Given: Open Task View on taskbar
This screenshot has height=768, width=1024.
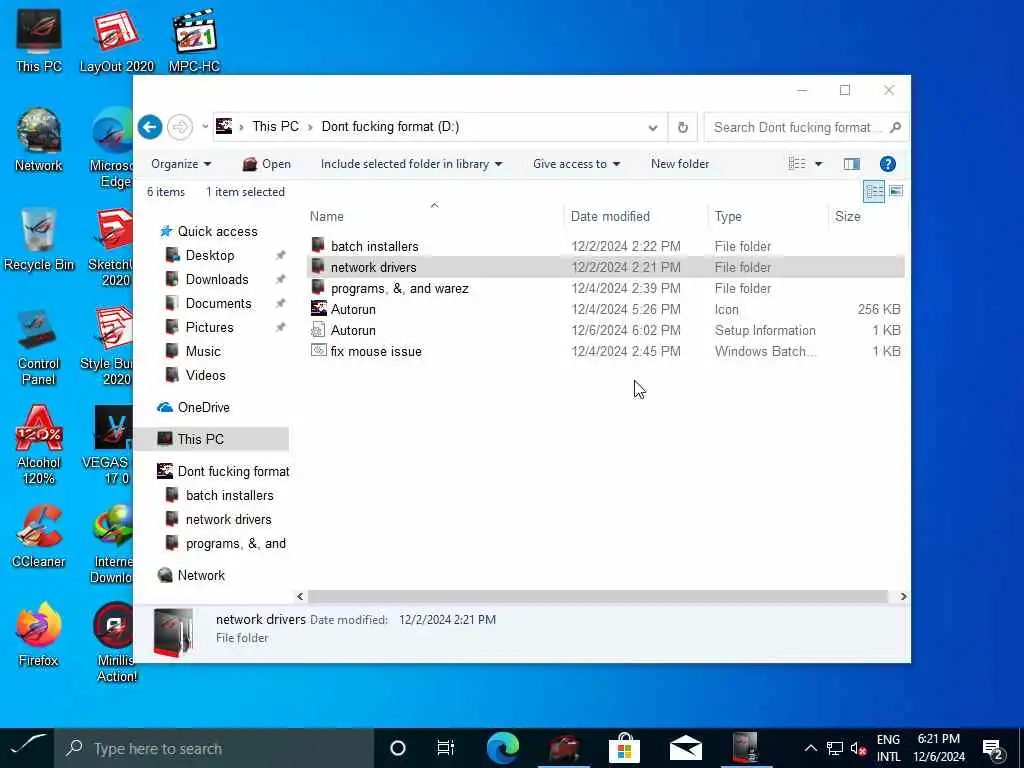Looking at the screenshot, I should pyautogui.click(x=445, y=748).
